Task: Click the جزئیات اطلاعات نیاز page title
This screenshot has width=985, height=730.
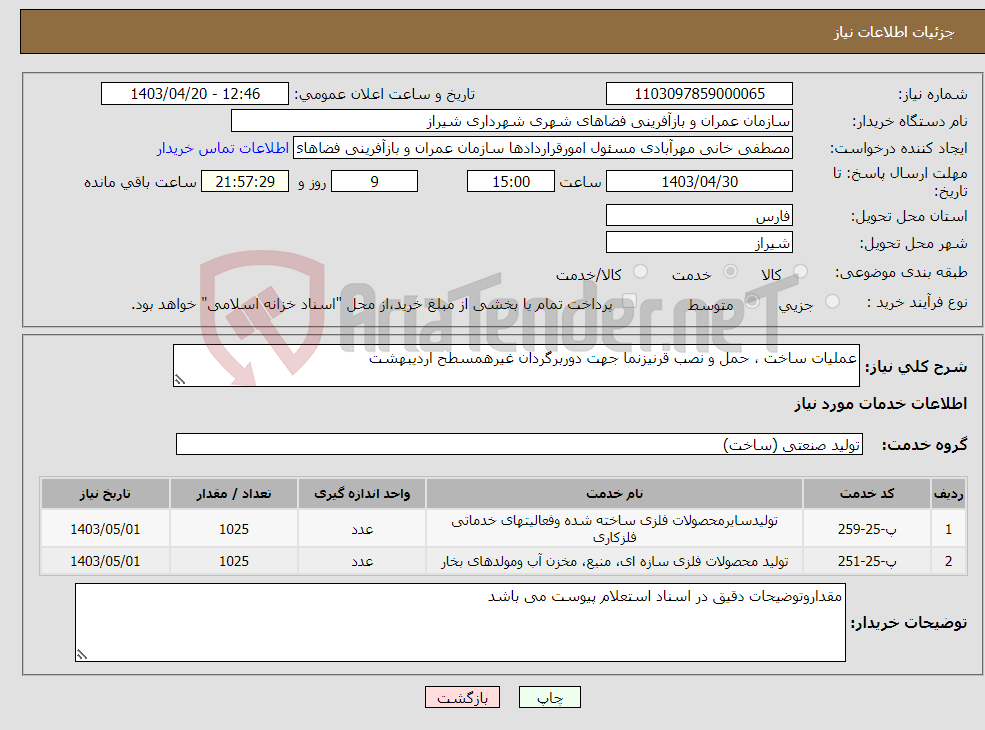Action: point(893,32)
